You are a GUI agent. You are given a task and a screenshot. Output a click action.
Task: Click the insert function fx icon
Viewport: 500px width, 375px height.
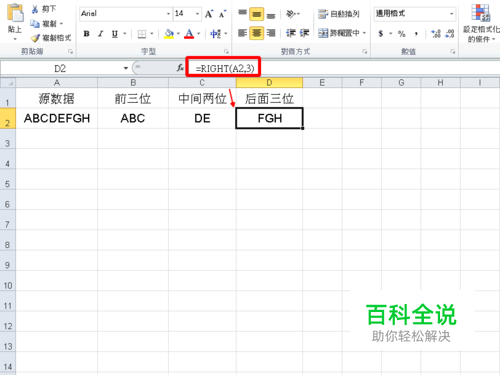tap(180, 68)
